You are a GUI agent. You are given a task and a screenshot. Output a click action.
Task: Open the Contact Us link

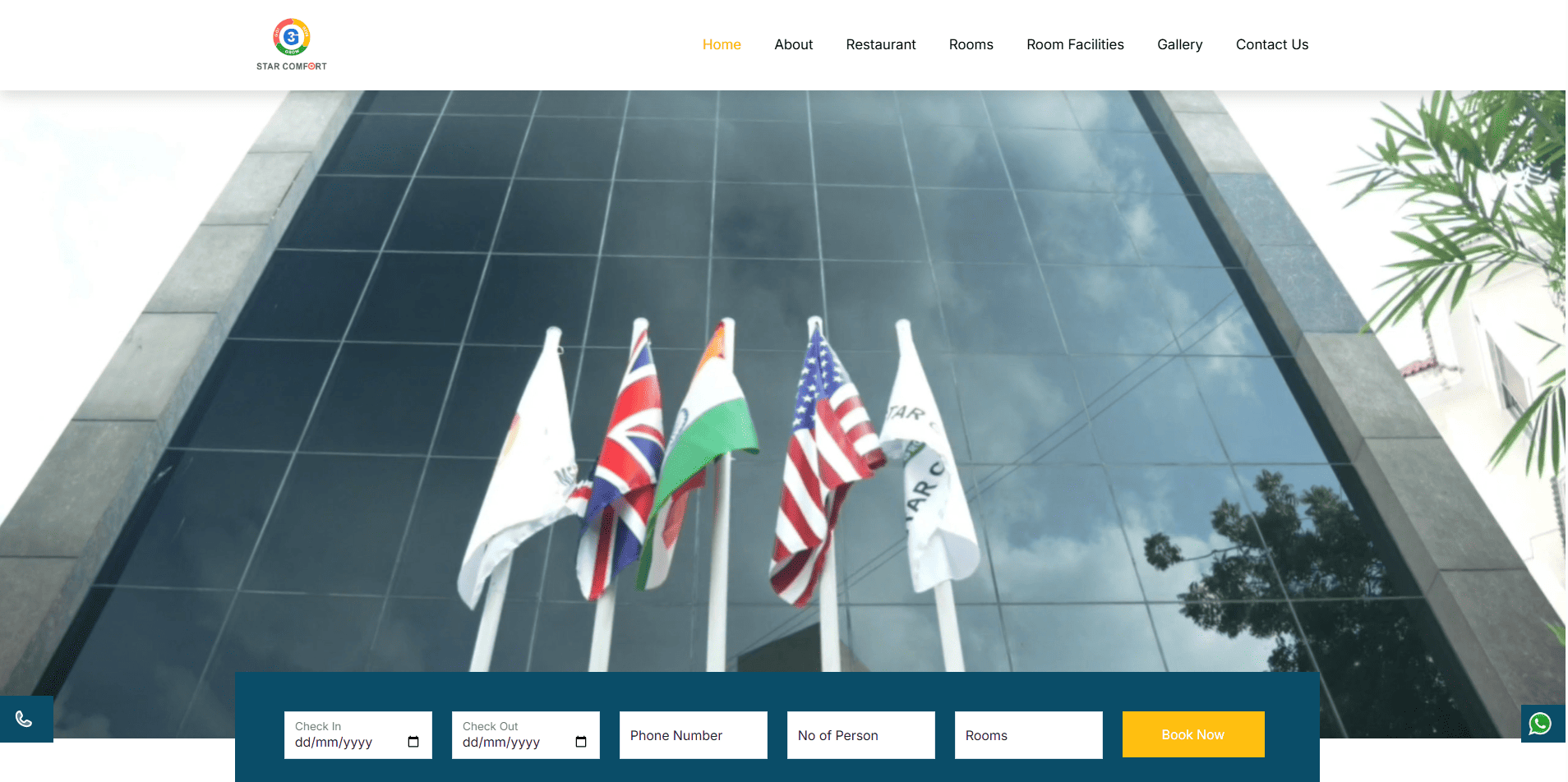[1271, 44]
